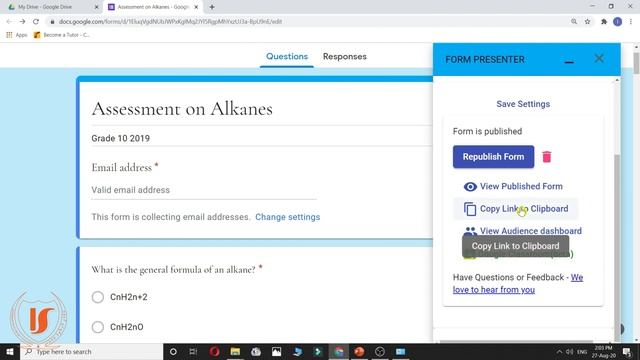The width and height of the screenshot is (640, 360).
Task: Delete the published form with trash icon
Action: [547, 157]
